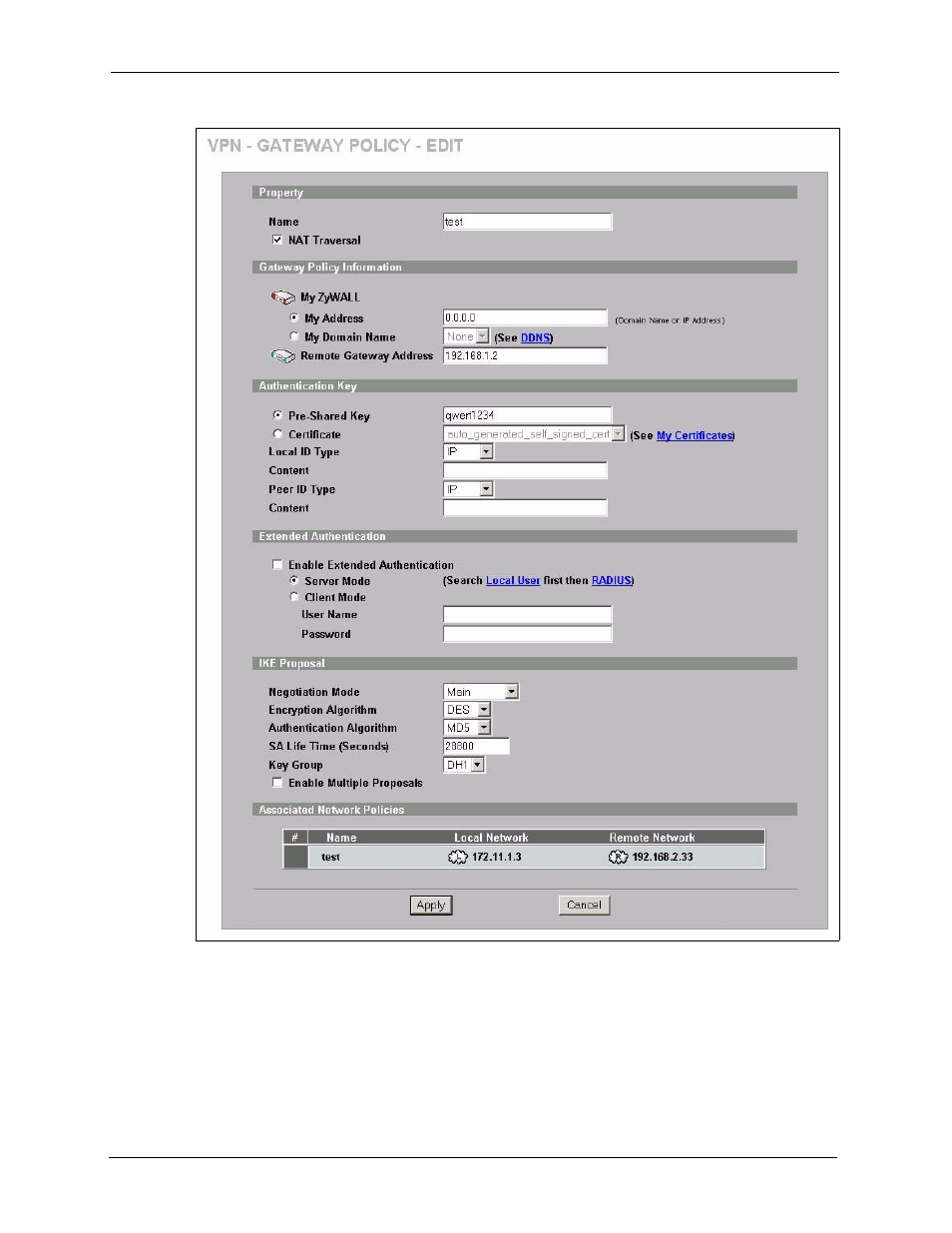Click the # column header
This screenshot has width=952, height=1233.
294,838
